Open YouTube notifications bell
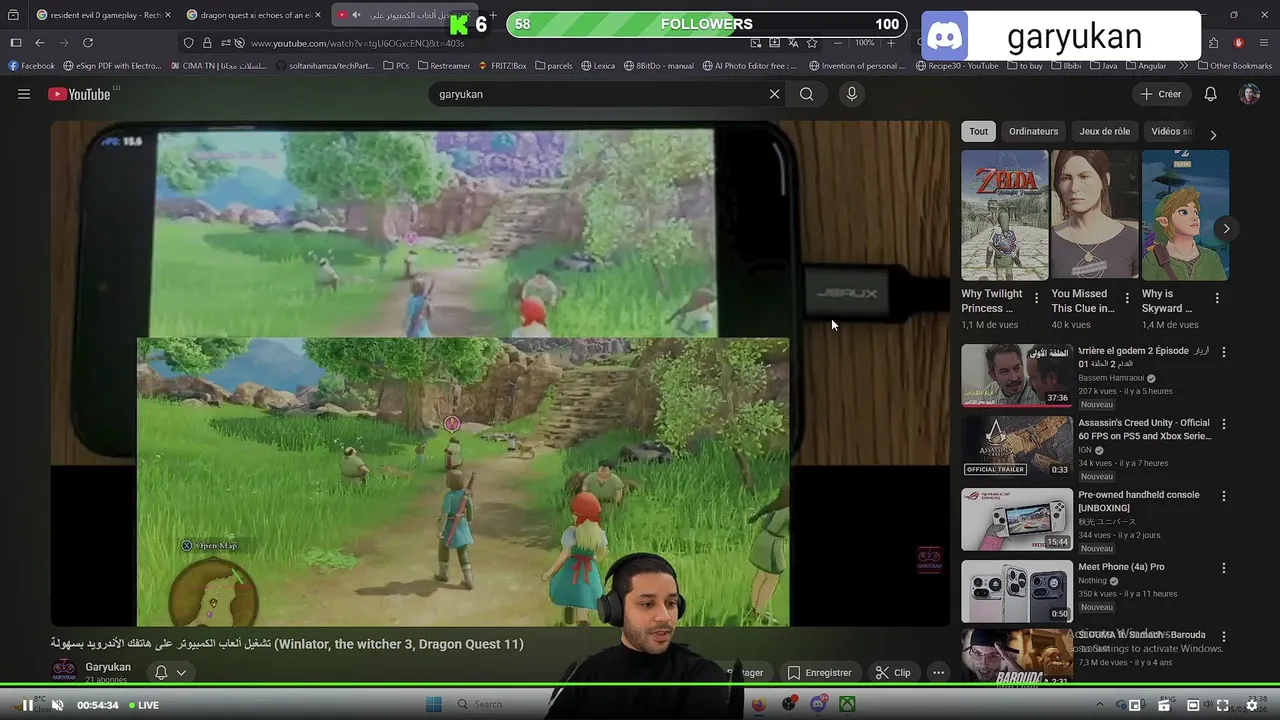The image size is (1280, 720). tap(1210, 94)
